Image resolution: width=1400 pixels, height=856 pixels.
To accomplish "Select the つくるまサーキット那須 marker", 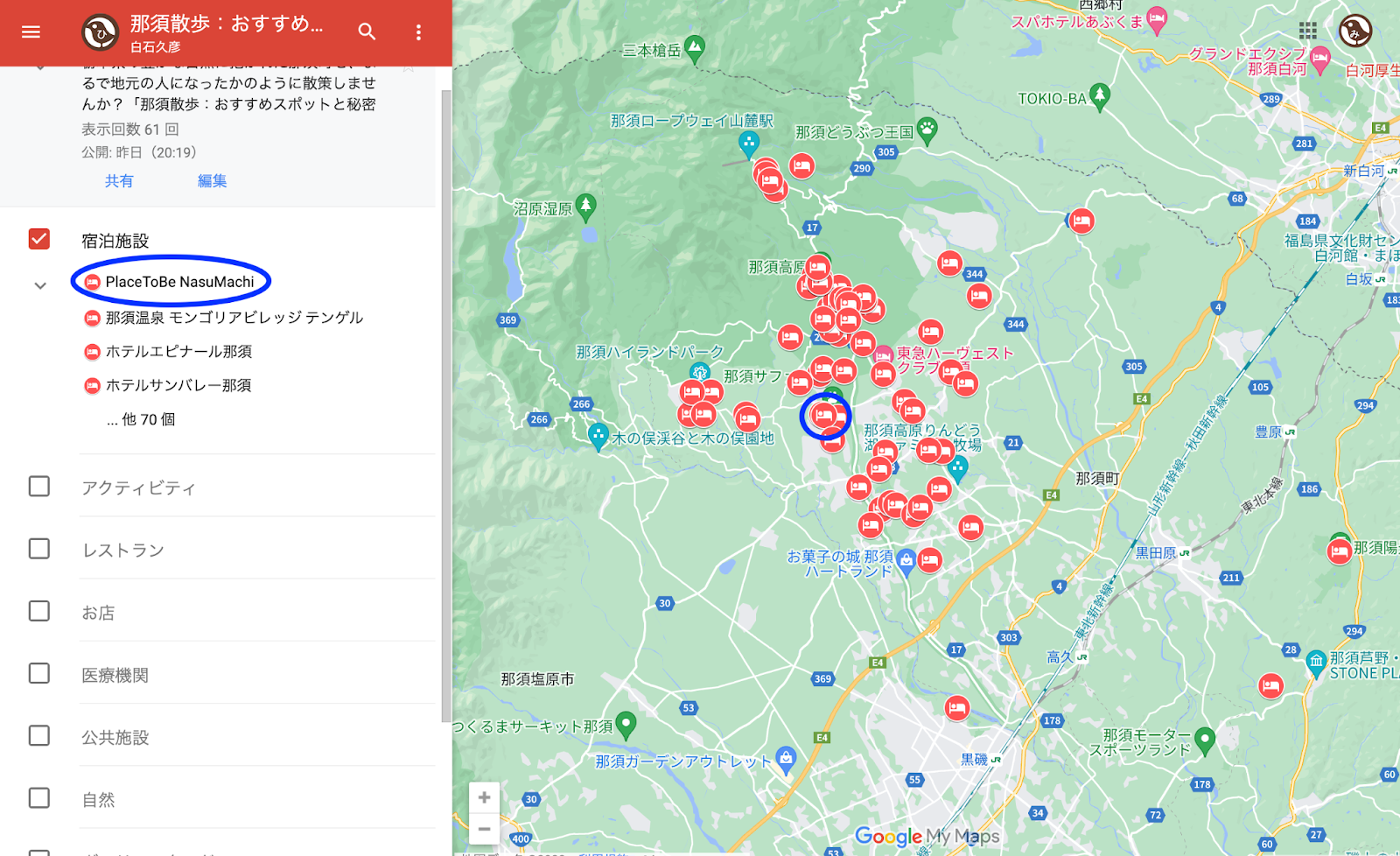I will tap(625, 725).
